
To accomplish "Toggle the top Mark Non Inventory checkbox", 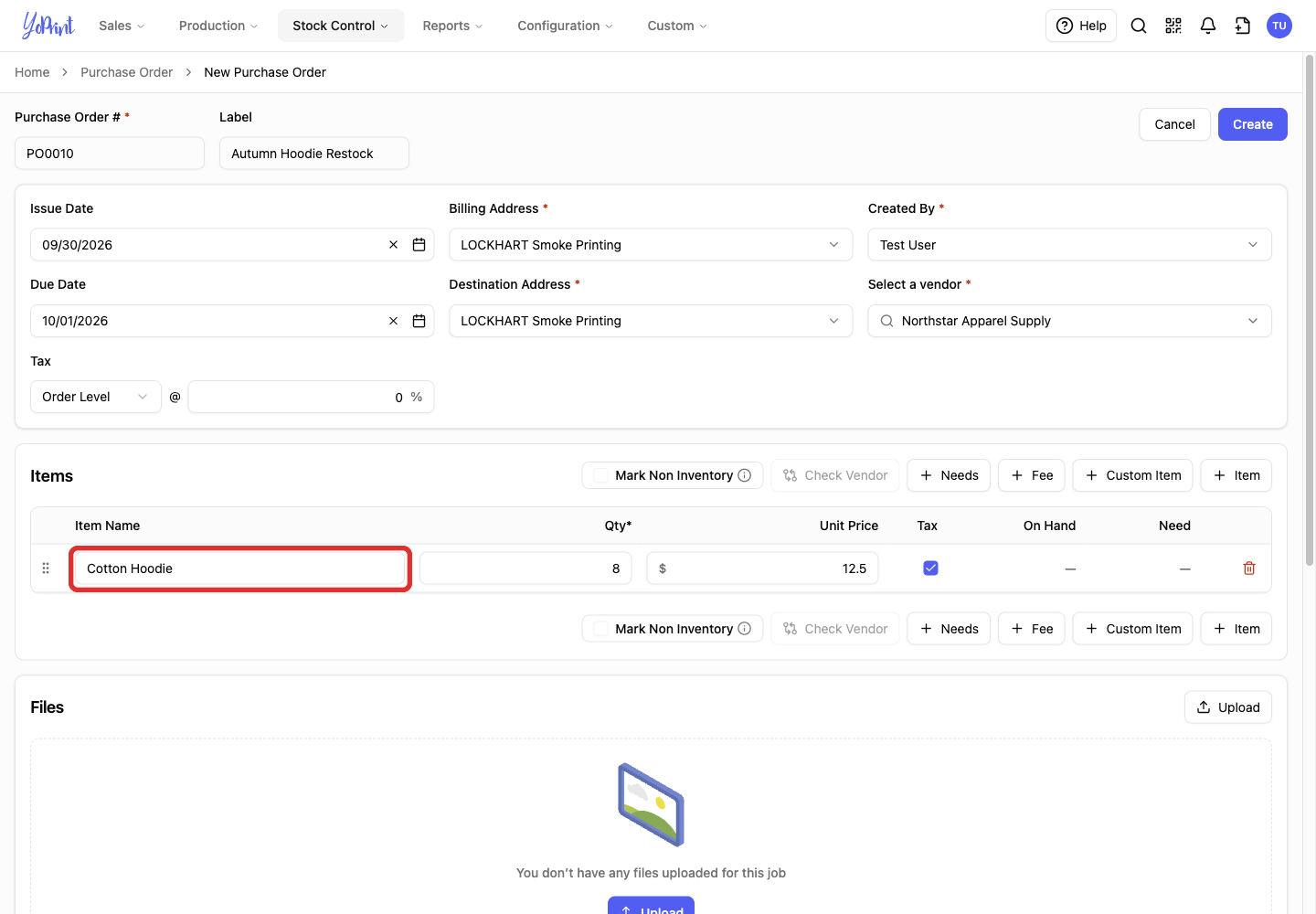I will pyautogui.click(x=601, y=475).
